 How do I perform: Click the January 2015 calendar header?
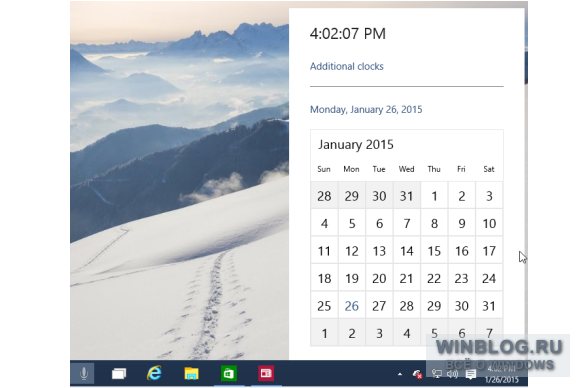click(356, 145)
